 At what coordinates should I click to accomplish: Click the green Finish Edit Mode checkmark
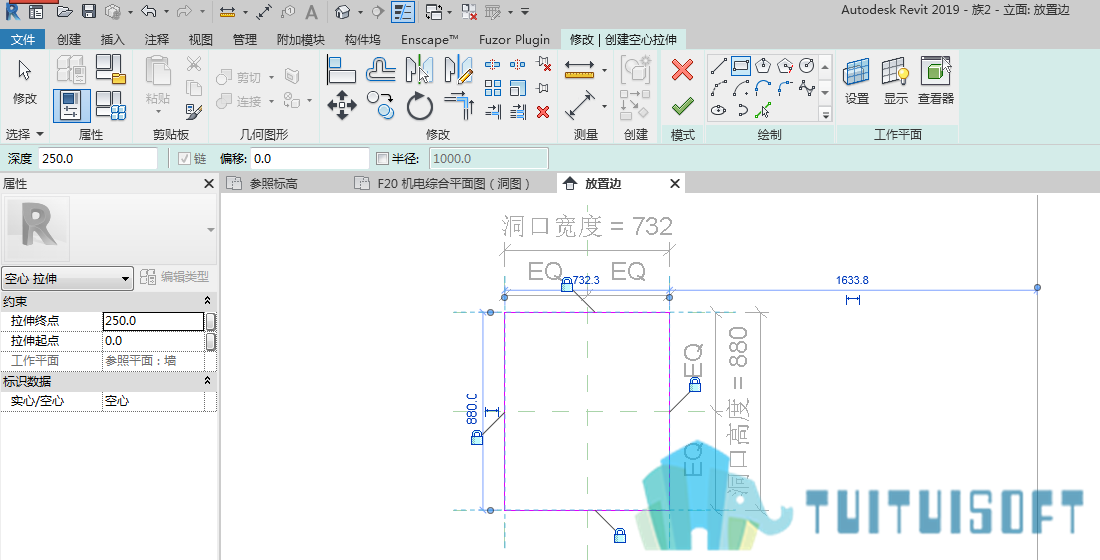tap(682, 106)
